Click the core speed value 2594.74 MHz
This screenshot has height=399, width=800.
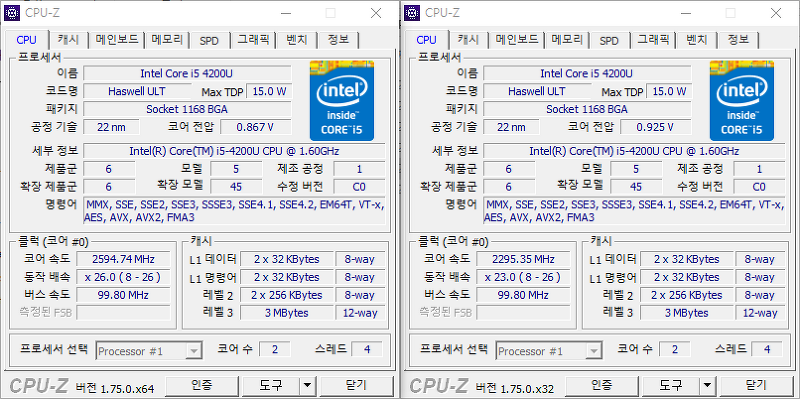[x=123, y=259]
